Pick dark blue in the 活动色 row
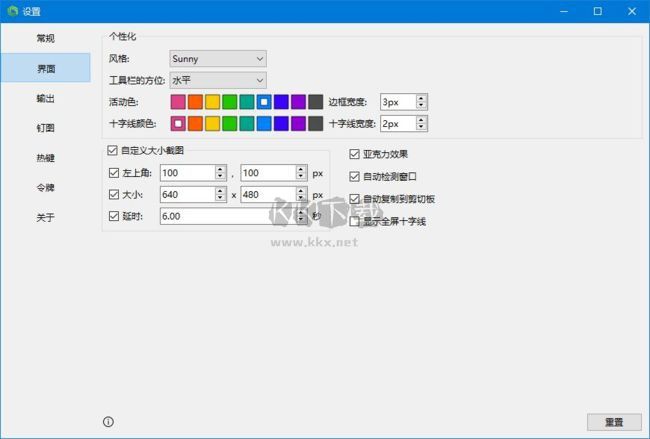This screenshot has width=650, height=439. click(281, 102)
